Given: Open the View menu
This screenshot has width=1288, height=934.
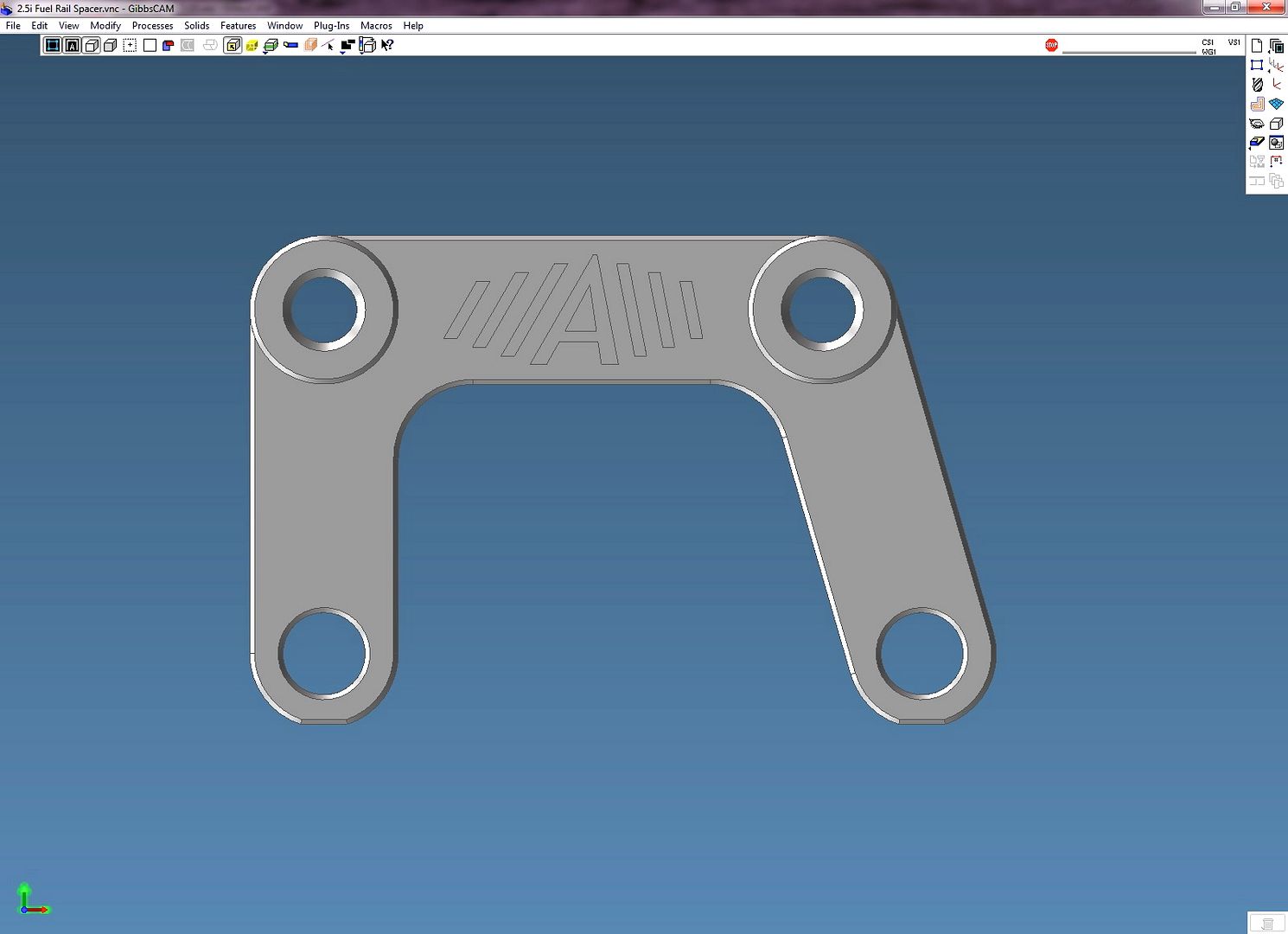Looking at the screenshot, I should [x=68, y=26].
